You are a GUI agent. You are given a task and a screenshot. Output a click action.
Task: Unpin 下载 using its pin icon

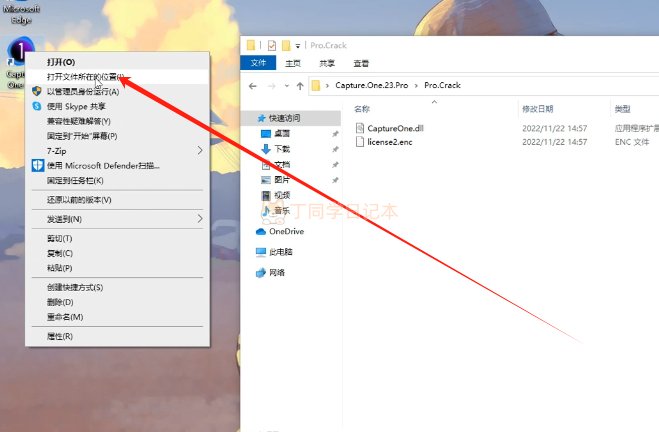coord(335,149)
